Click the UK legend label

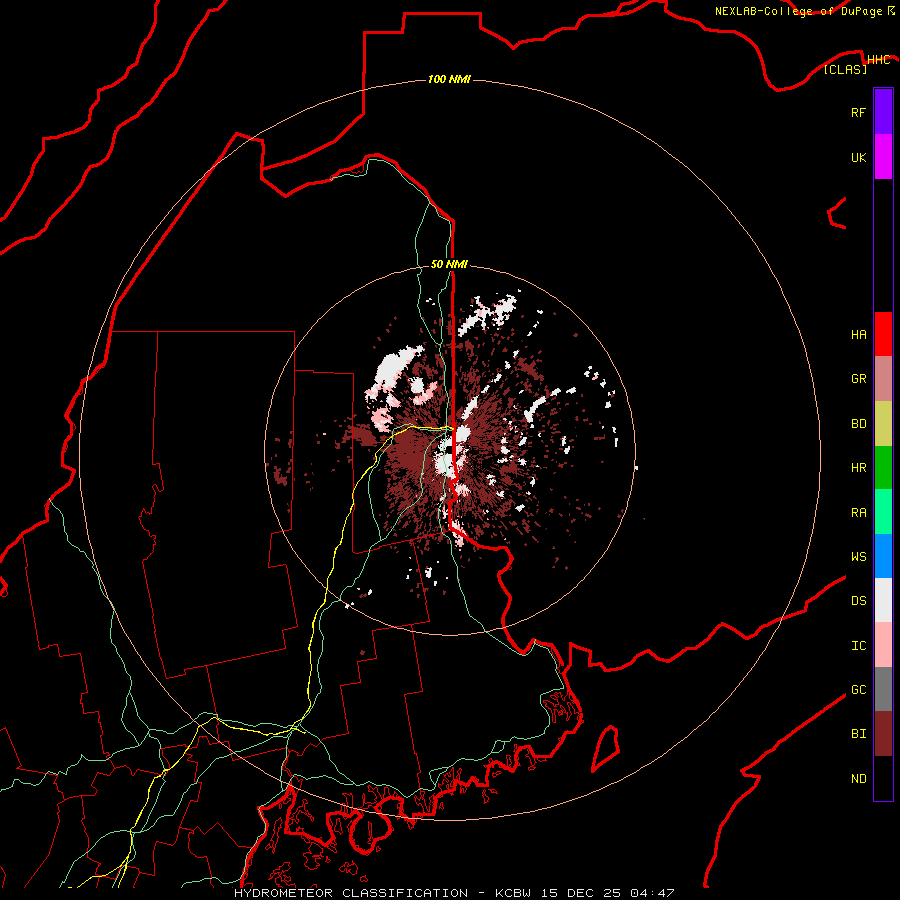[x=858, y=157]
